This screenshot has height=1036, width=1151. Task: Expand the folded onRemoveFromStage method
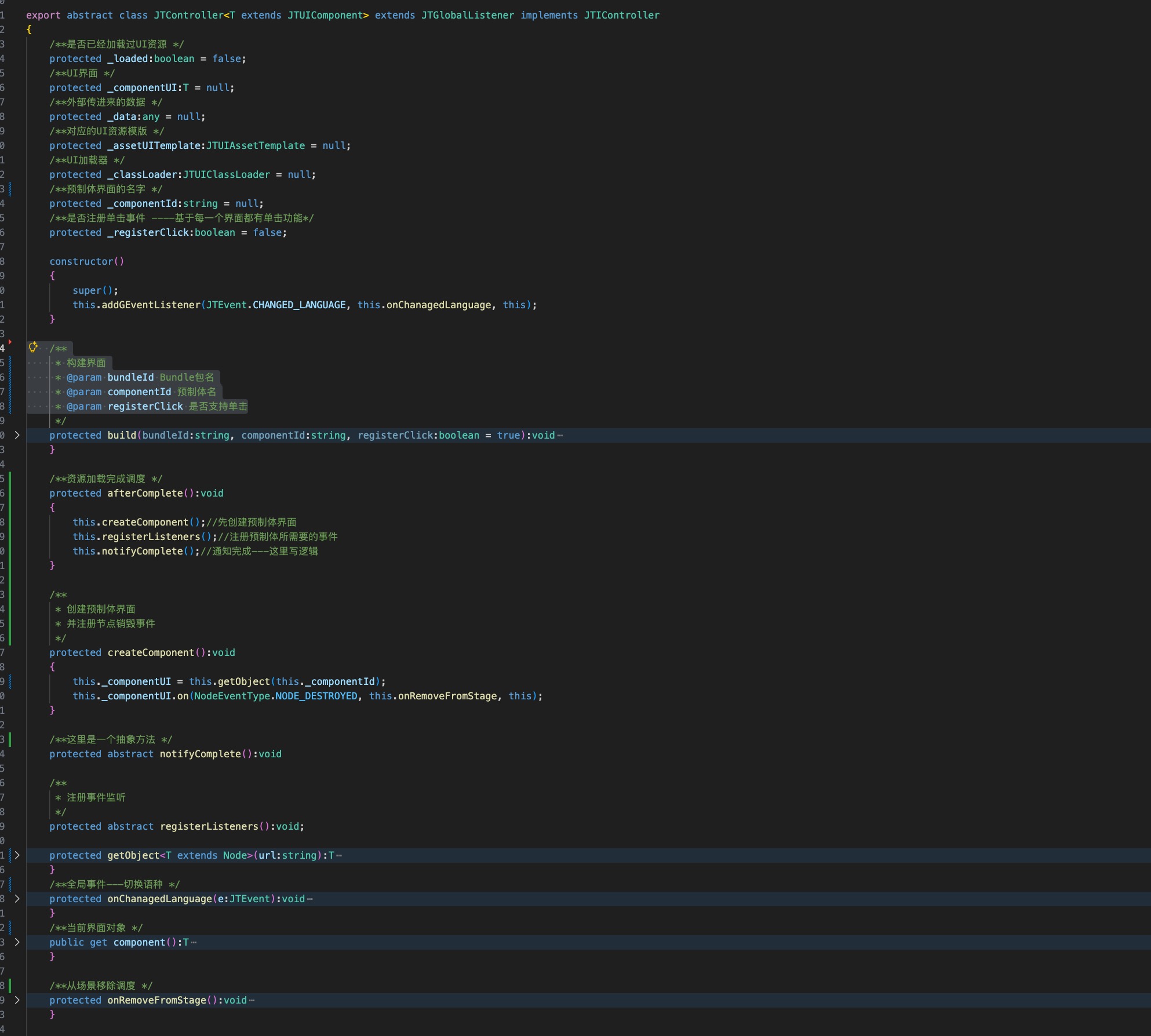pyautogui.click(x=17, y=1000)
